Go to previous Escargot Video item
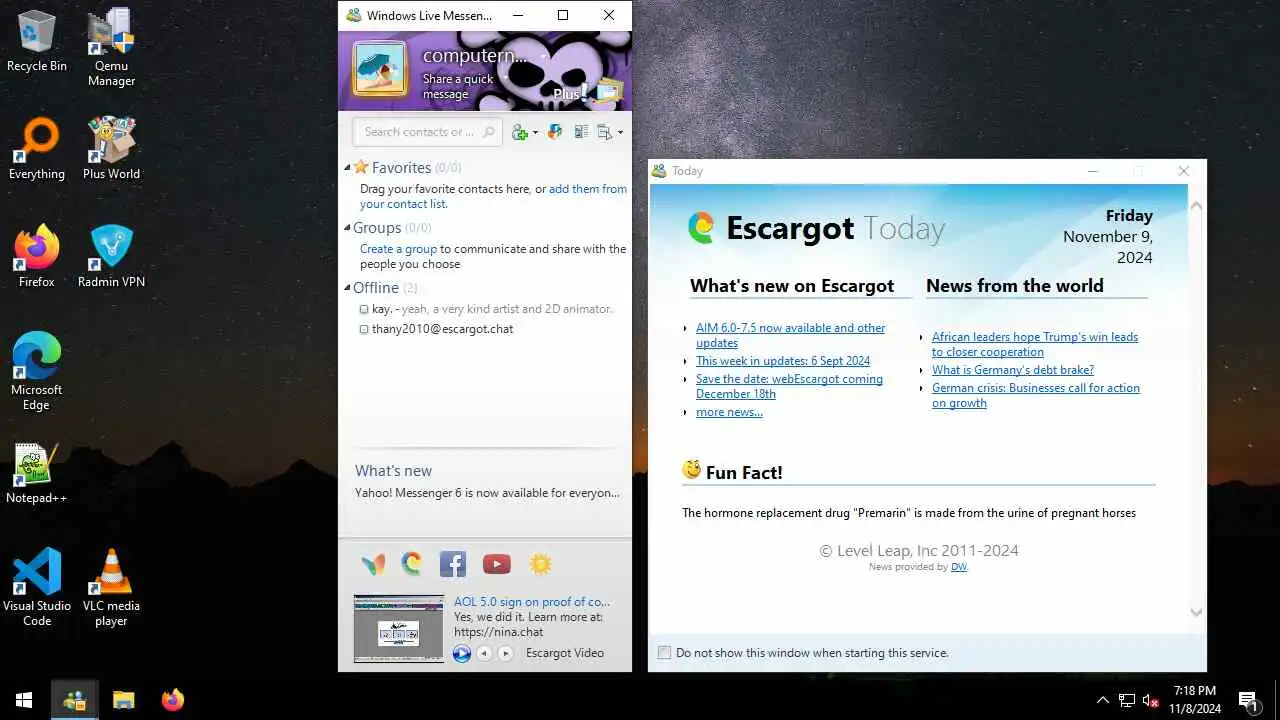The width and height of the screenshot is (1280, 720). pos(484,653)
